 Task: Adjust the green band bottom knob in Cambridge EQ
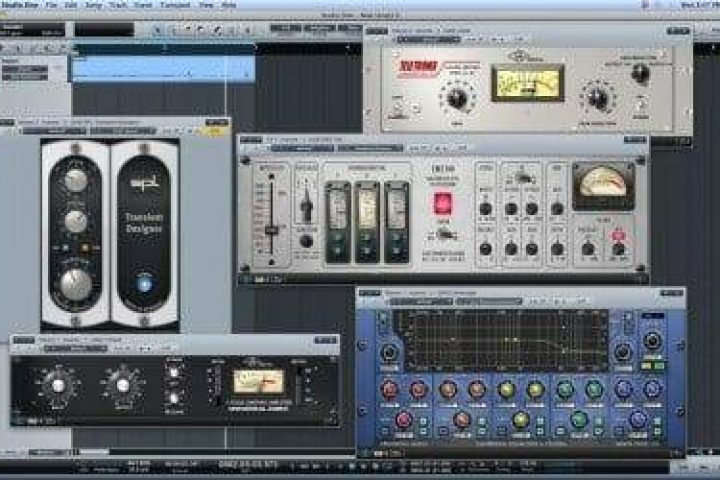(579, 419)
